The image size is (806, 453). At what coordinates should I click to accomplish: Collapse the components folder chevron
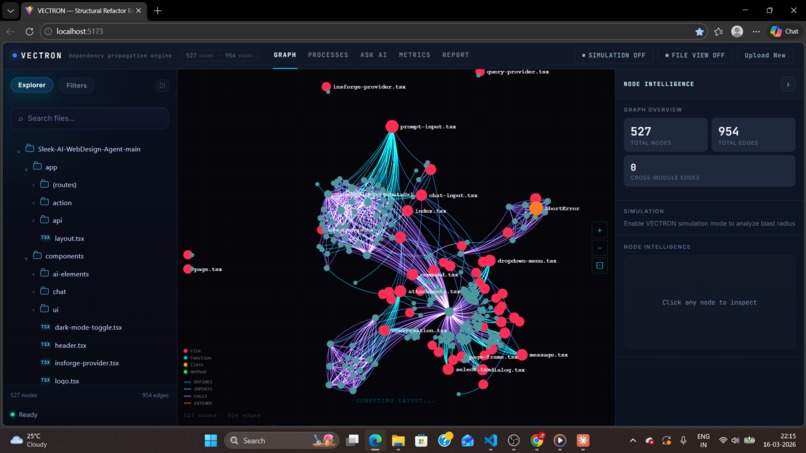(x=26, y=257)
